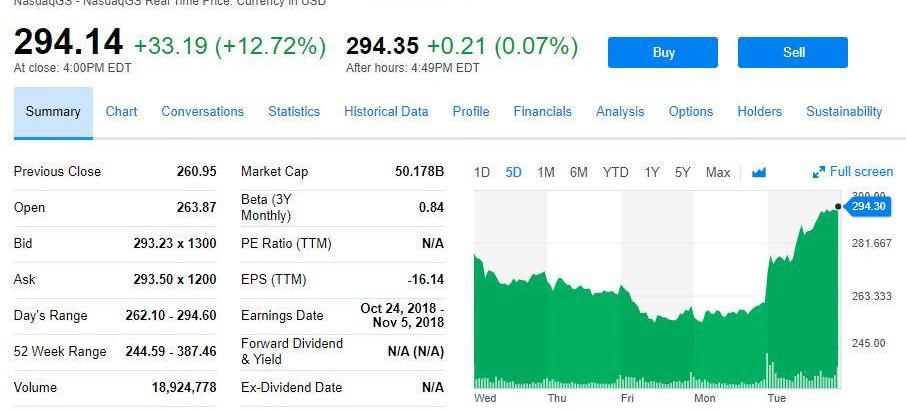Click the chart type mountain icon

[x=758, y=172]
